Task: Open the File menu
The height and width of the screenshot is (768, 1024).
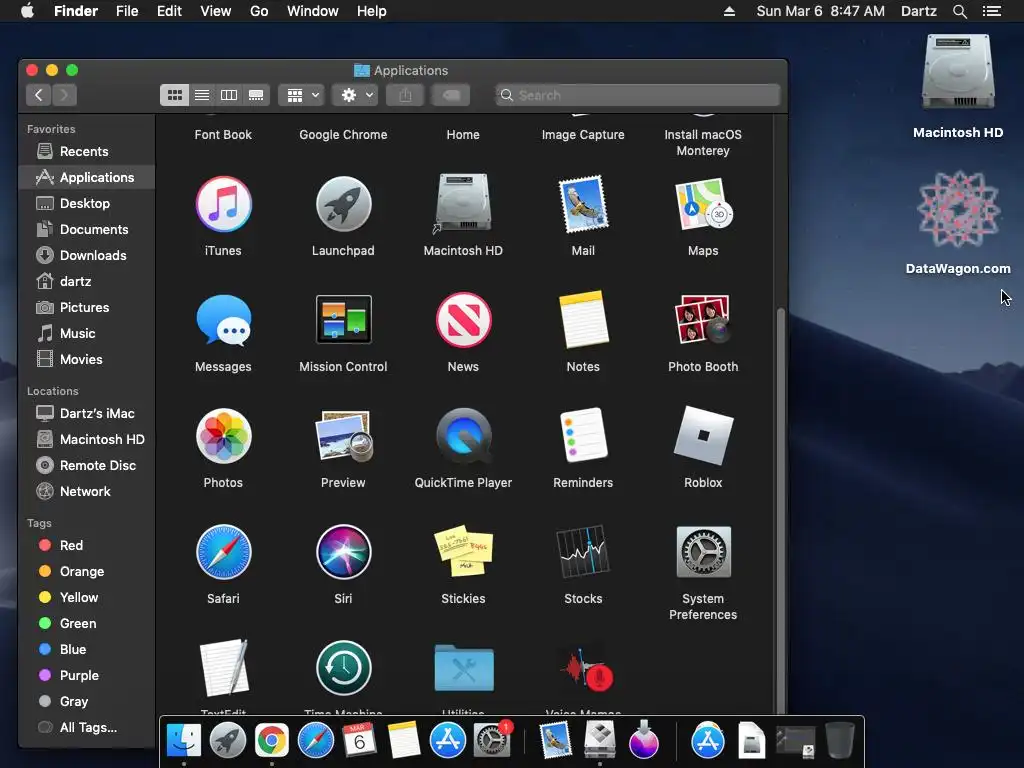Action: tap(127, 11)
